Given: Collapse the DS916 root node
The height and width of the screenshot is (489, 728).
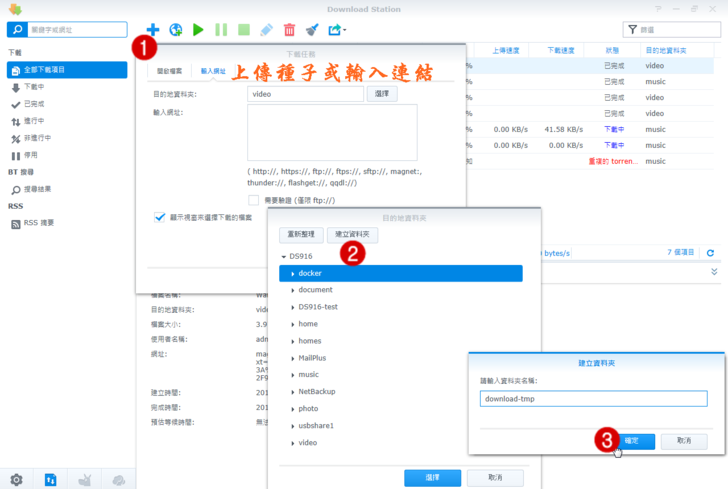Looking at the screenshot, I should point(284,257).
